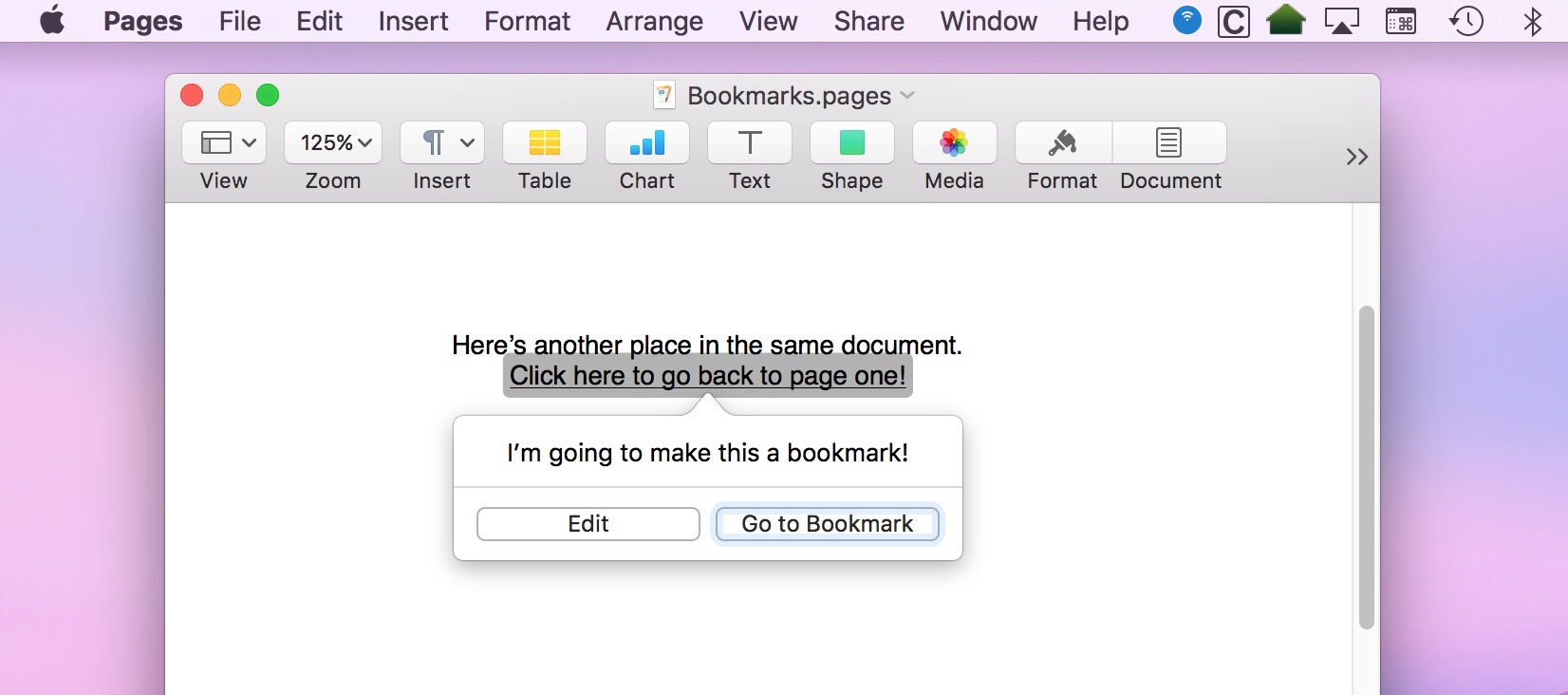This screenshot has height=695, width=1568.
Task: Click the Table toolbar icon
Action: click(545, 142)
